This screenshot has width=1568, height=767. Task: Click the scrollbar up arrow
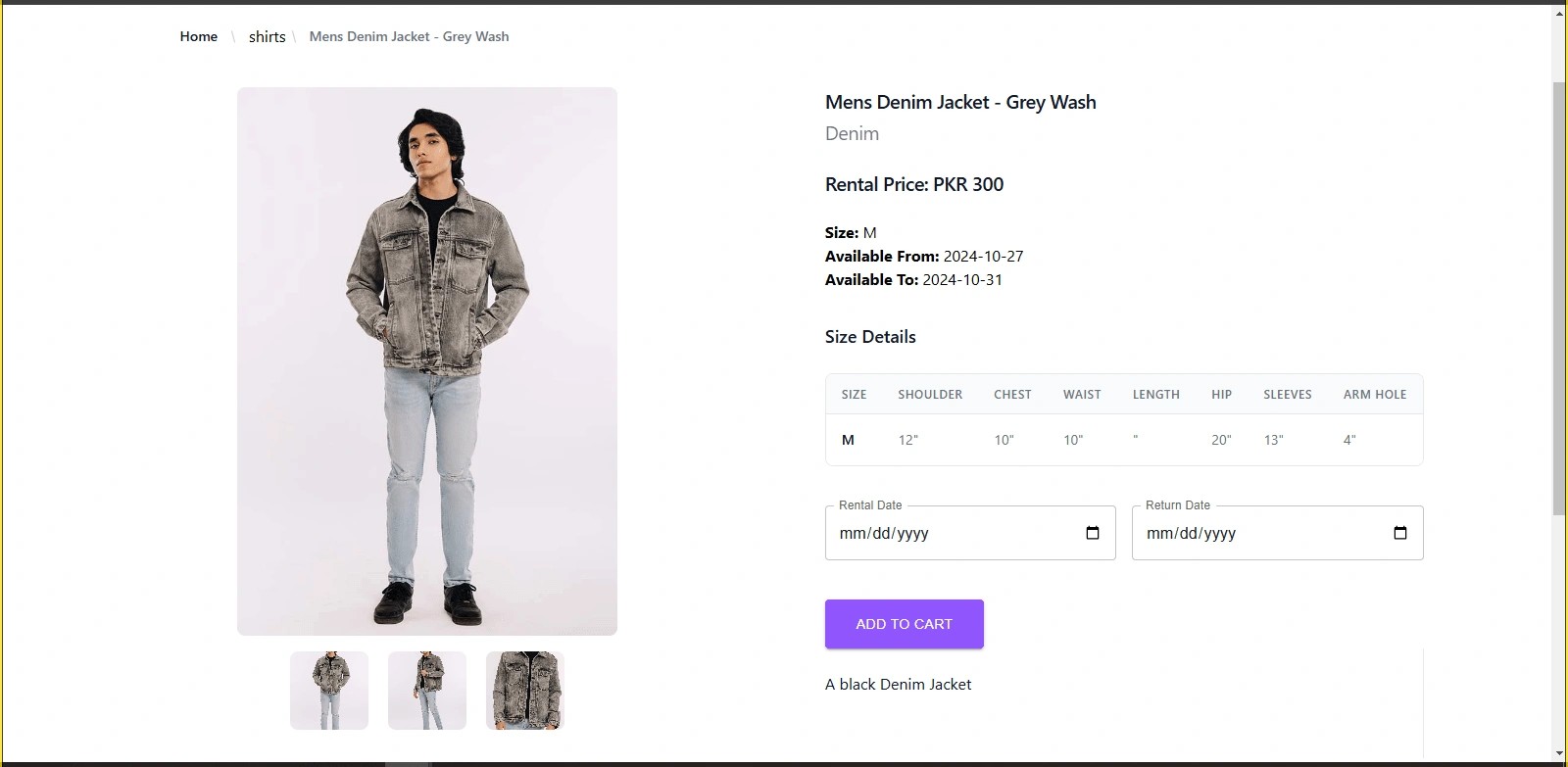[x=1559, y=14]
